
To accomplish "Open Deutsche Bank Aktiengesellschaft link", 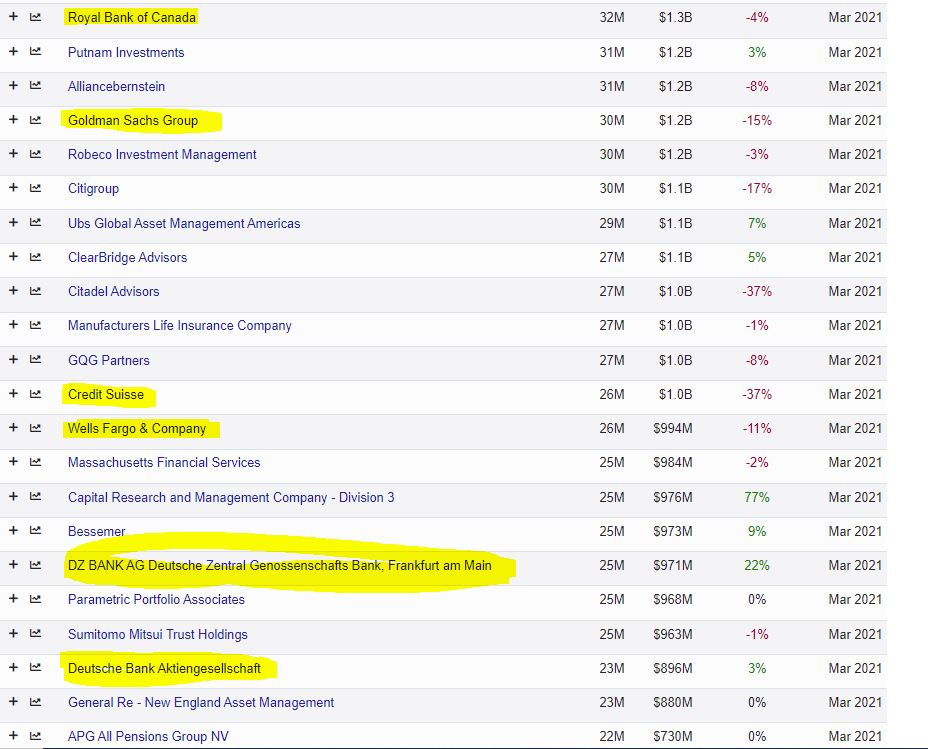I will click(164, 669).
